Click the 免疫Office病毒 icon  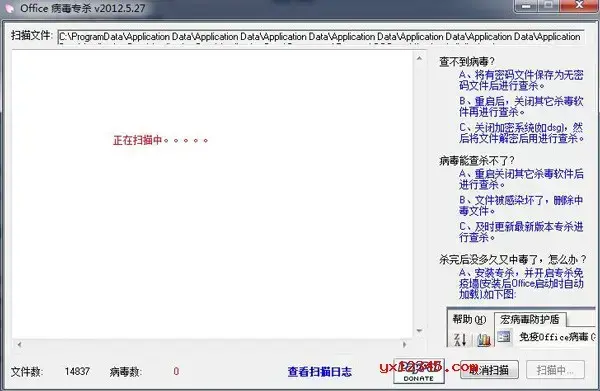point(504,337)
